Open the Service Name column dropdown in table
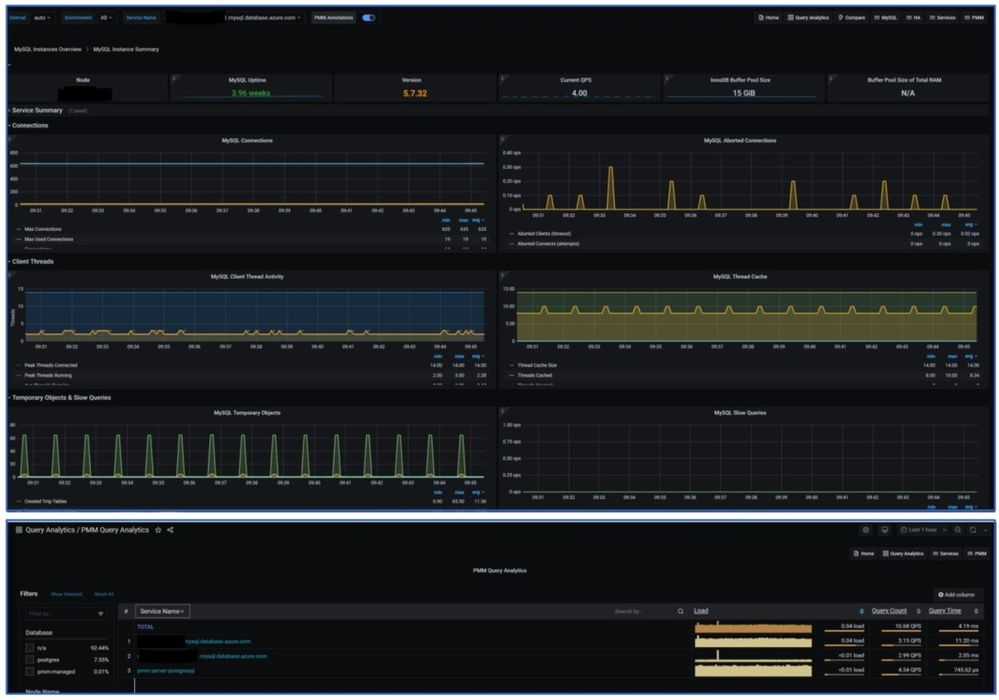 [x=162, y=611]
